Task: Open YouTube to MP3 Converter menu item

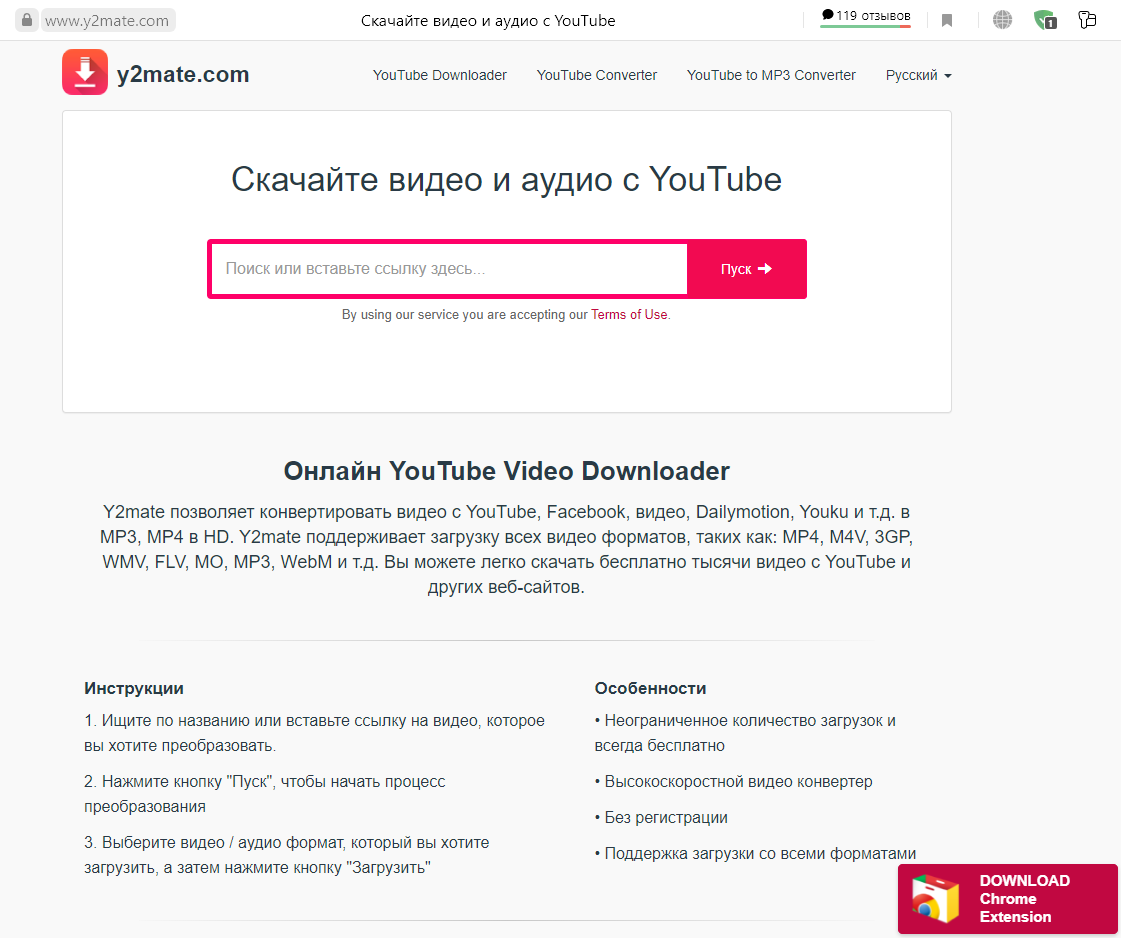Action: coord(771,75)
